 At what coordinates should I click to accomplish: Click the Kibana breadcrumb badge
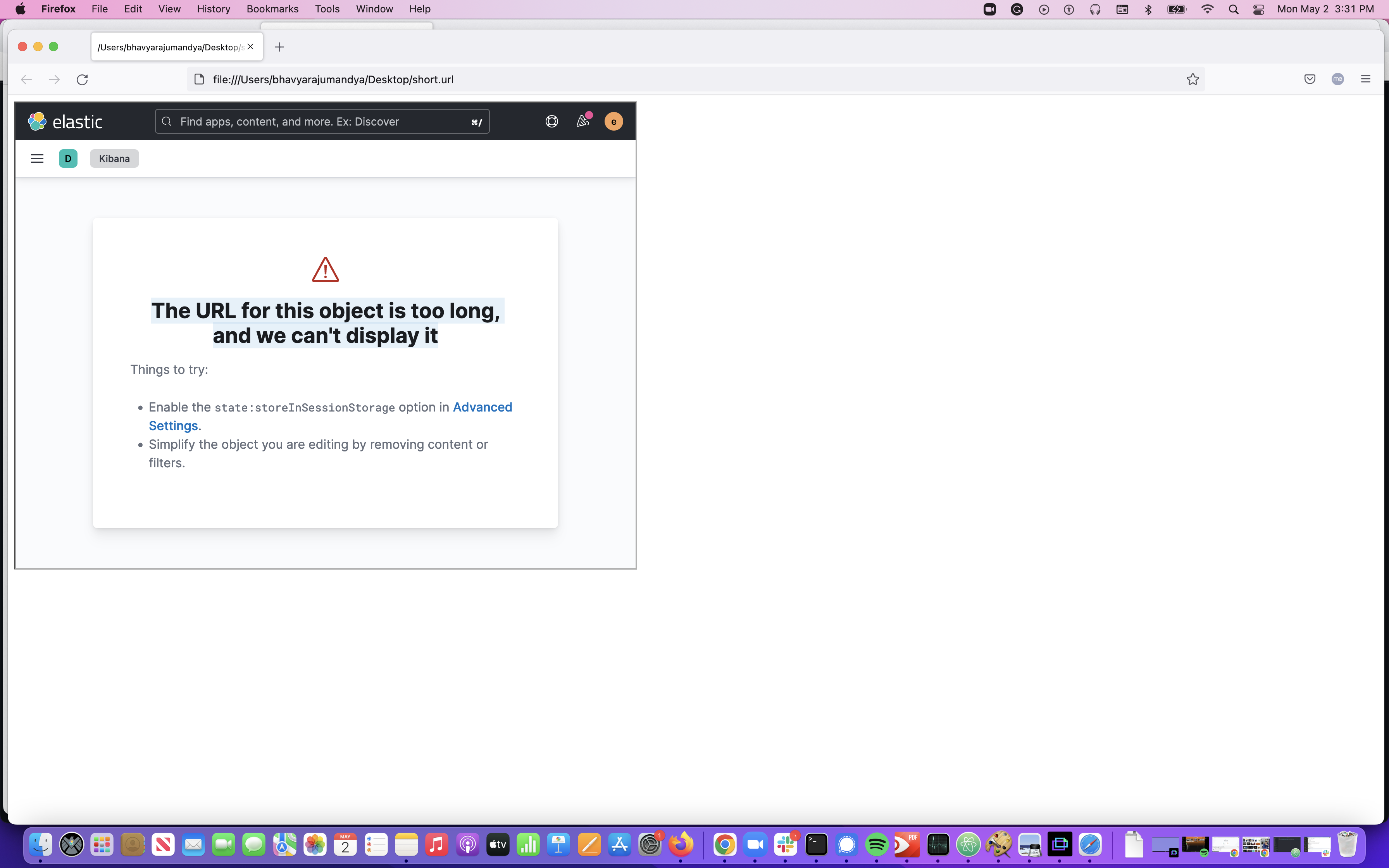(x=114, y=158)
